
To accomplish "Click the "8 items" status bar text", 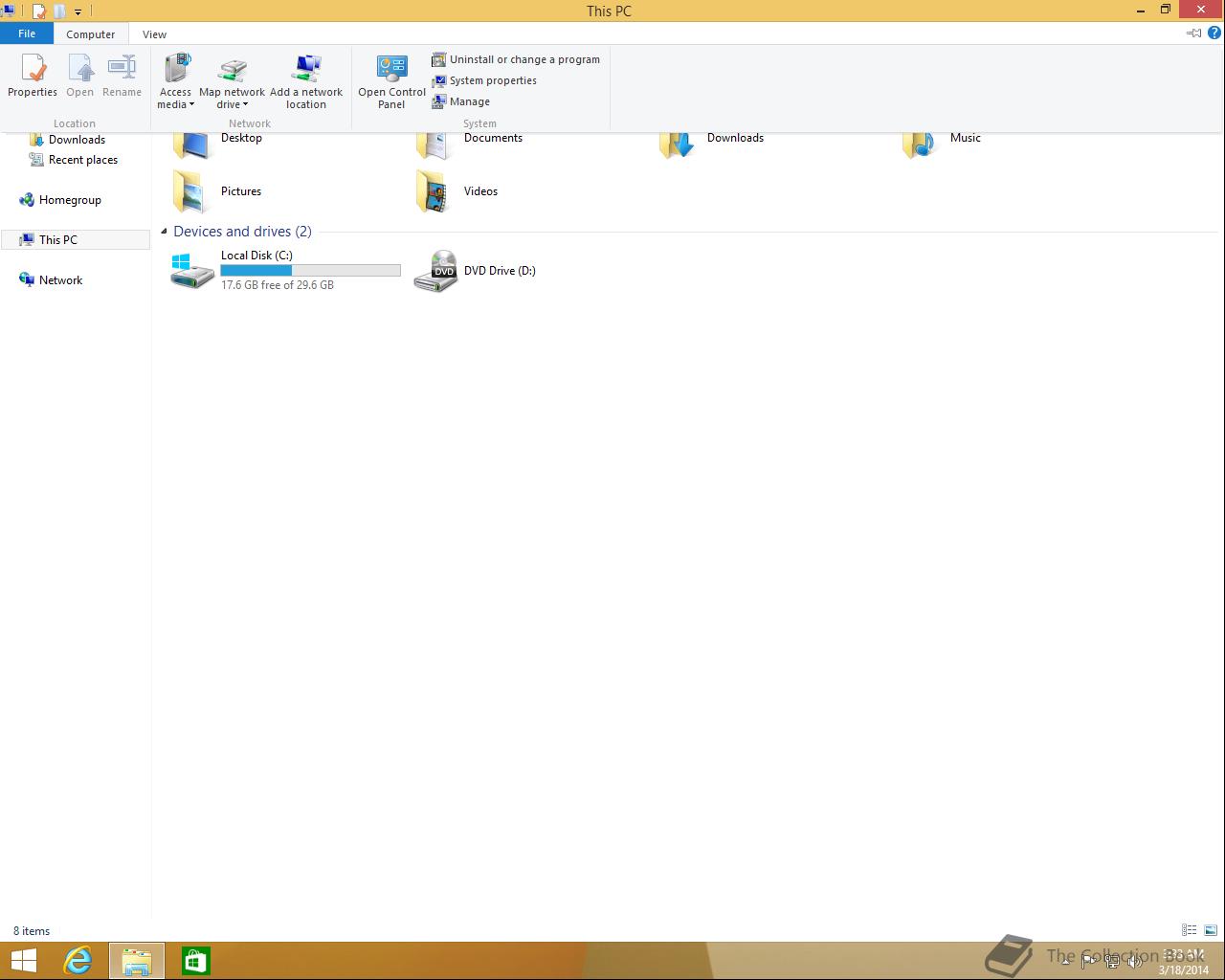I will coord(32,931).
